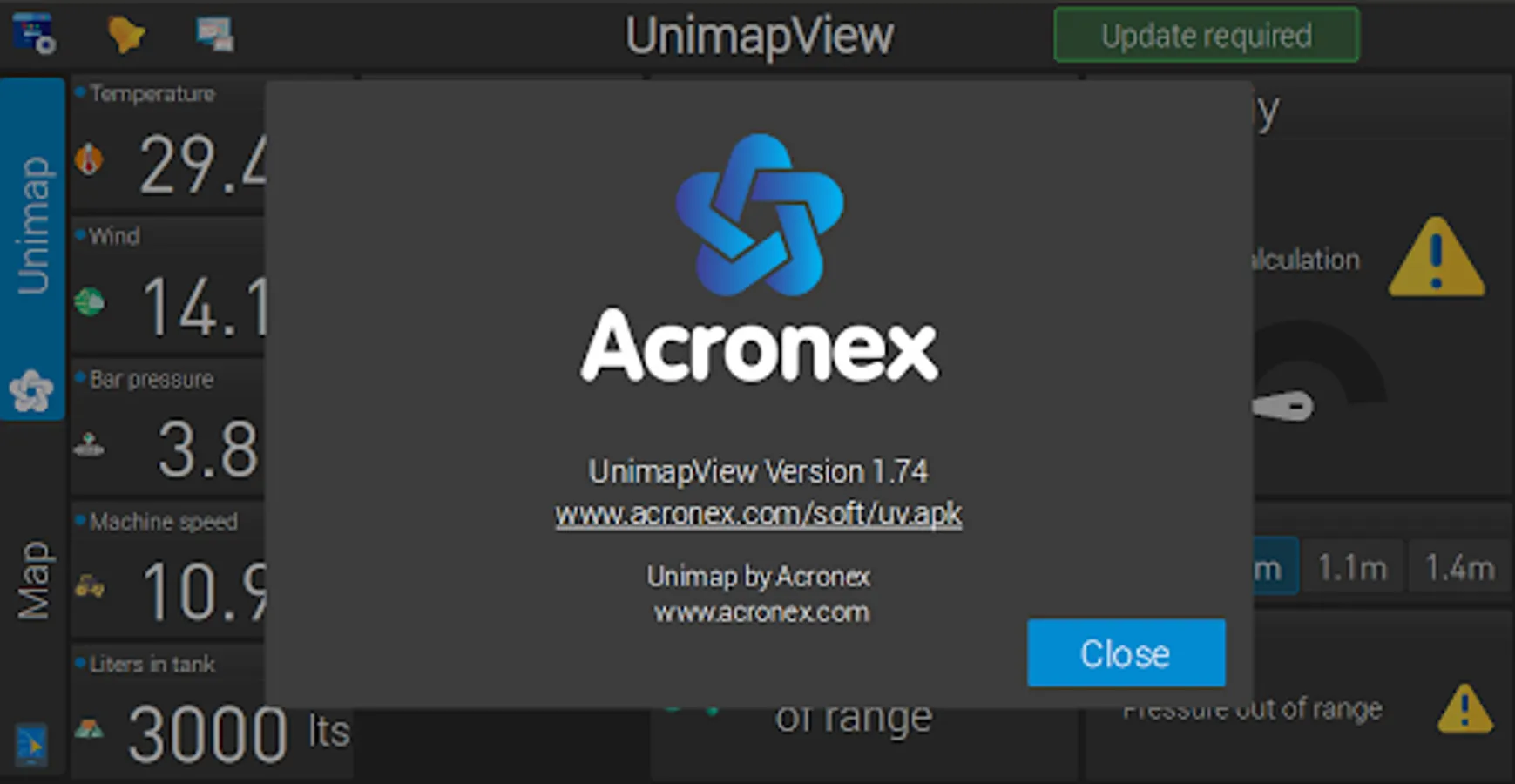Open the calendar settings icon in top bar

pyautogui.click(x=35, y=34)
